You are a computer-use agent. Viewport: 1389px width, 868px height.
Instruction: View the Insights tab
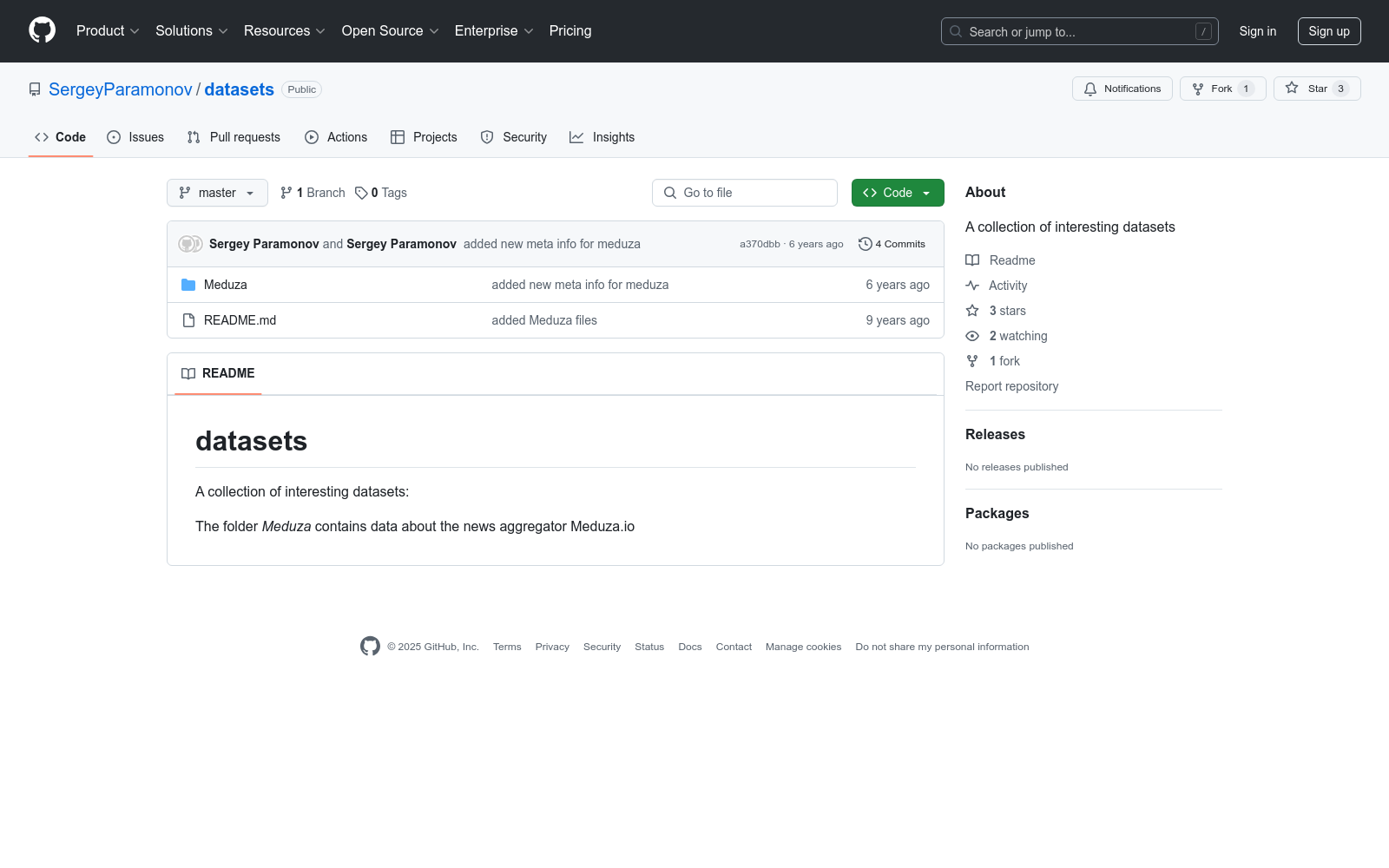pyautogui.click(x=602, y=137)
